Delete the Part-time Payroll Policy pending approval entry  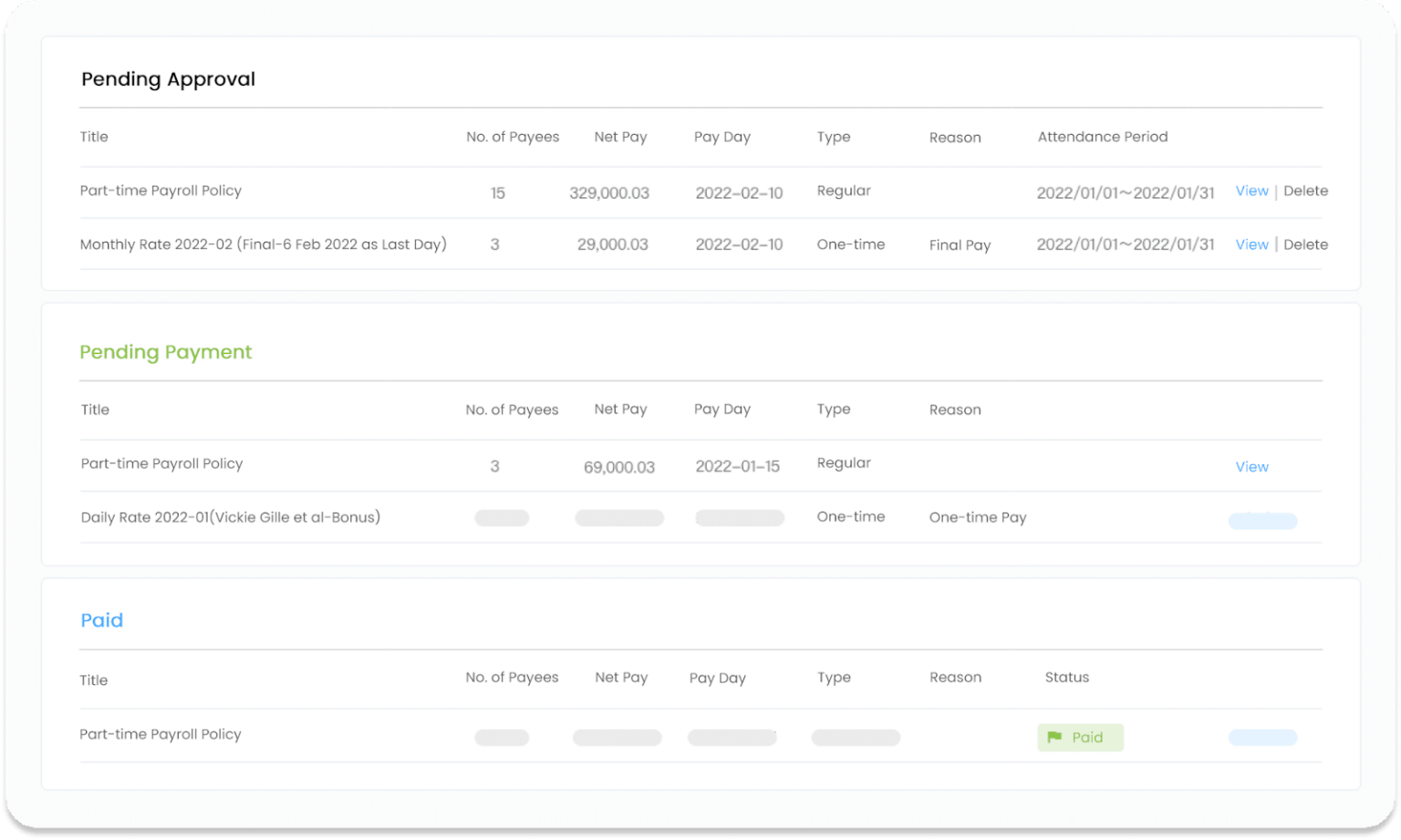[1305, 191]
